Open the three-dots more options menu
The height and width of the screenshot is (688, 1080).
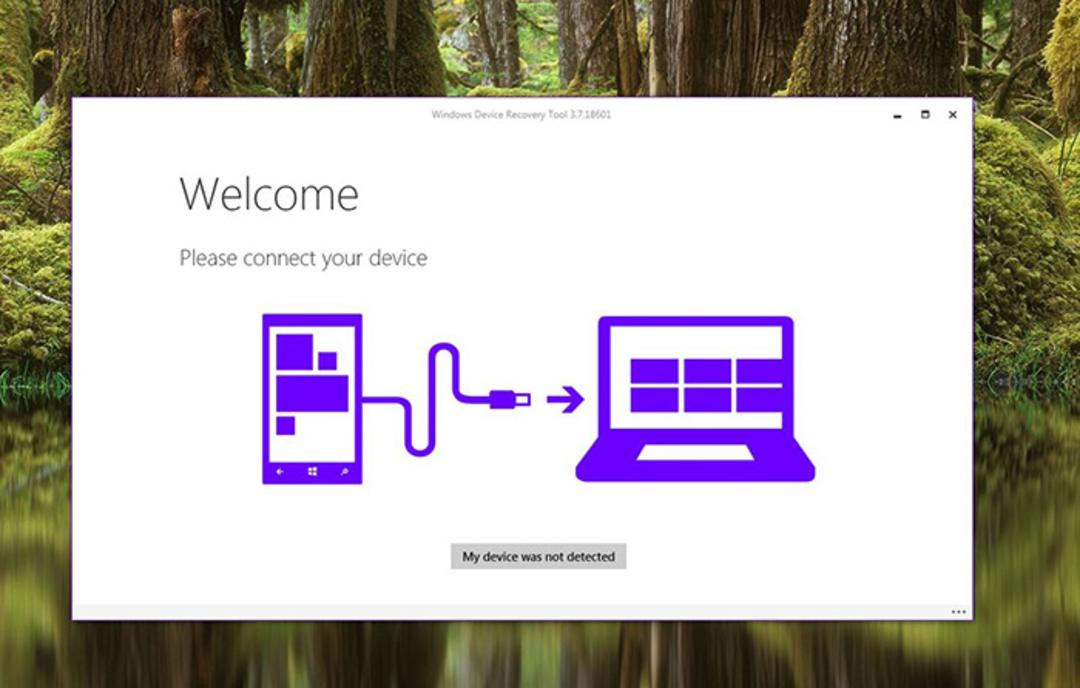[958, 612]
